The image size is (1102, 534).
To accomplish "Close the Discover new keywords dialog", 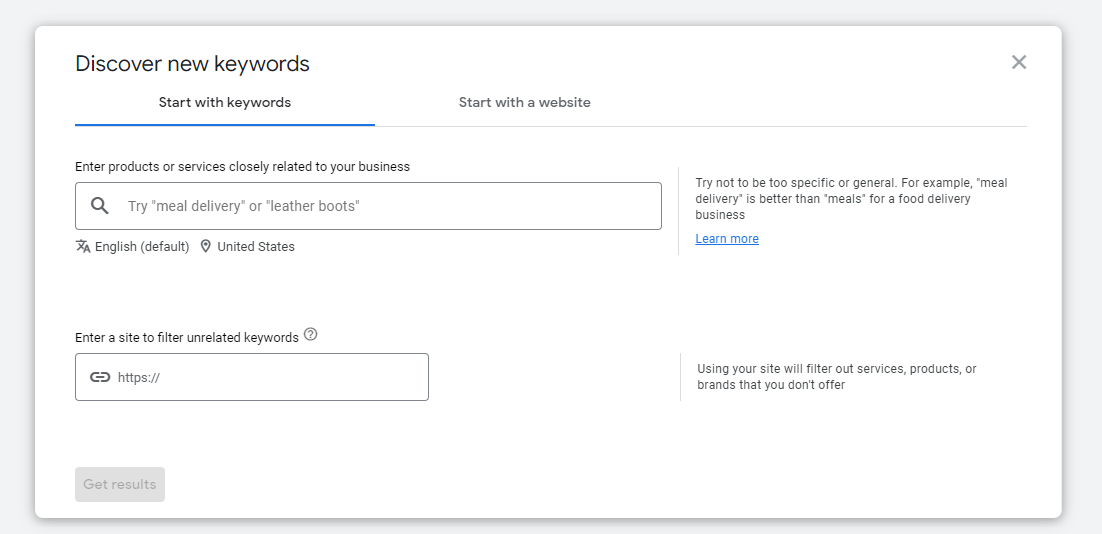I will tap(1019, 62).
